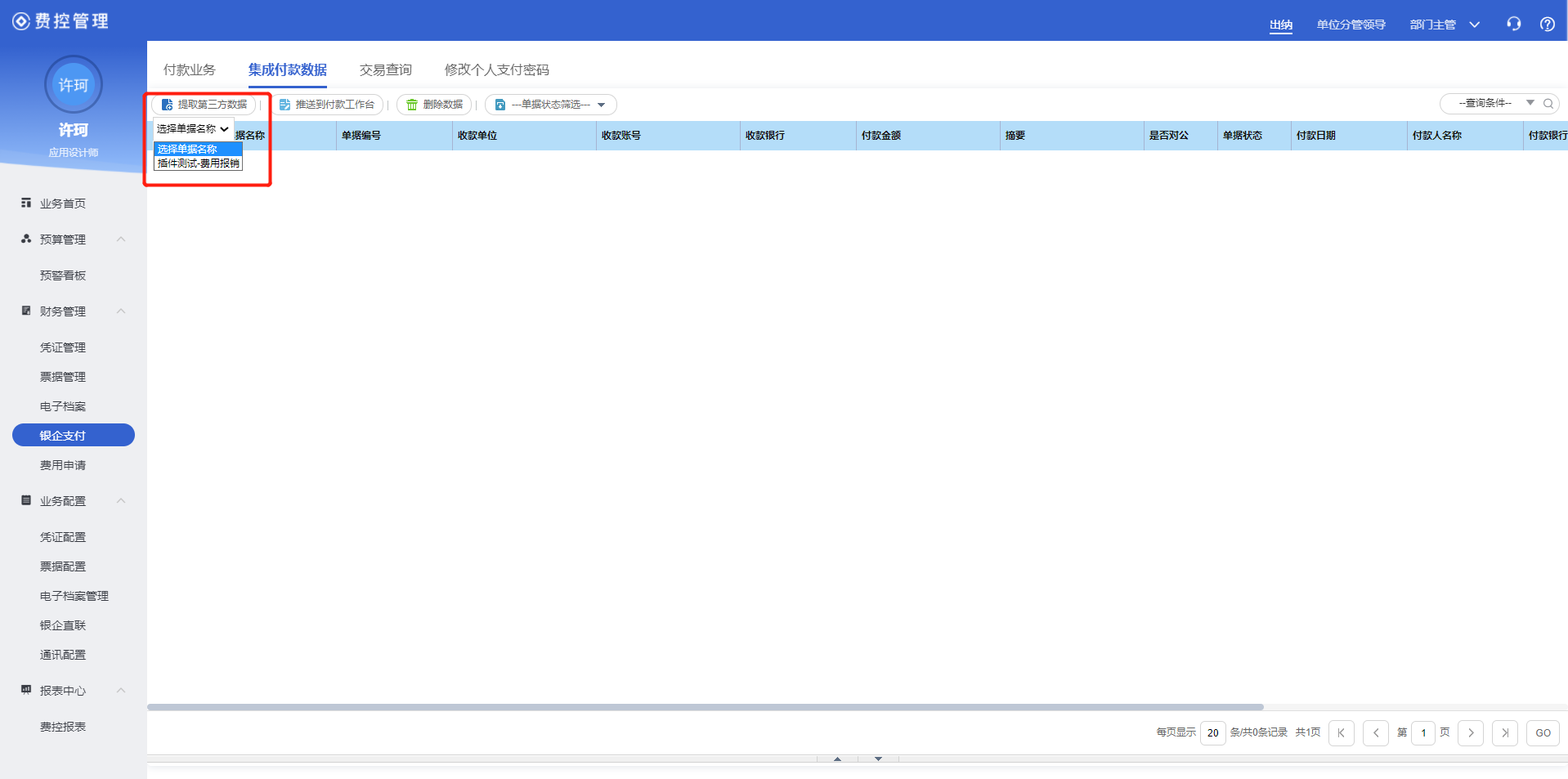Open the 选择单据名称 dropdown
The height and width of the screenshot is (779, 1568).
tap(194, 129)
